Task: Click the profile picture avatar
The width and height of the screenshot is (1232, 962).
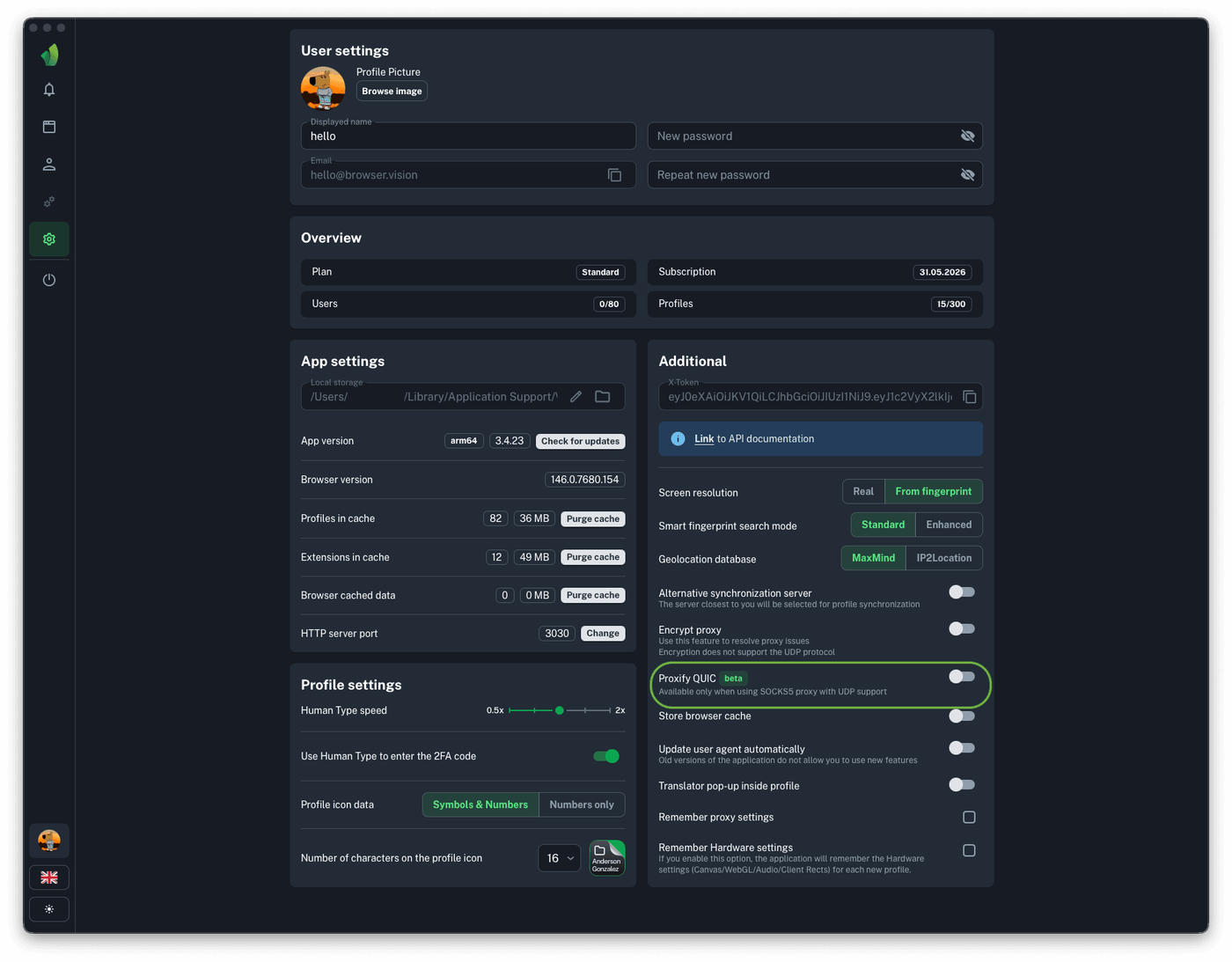Action: click(x=323, y=88)
